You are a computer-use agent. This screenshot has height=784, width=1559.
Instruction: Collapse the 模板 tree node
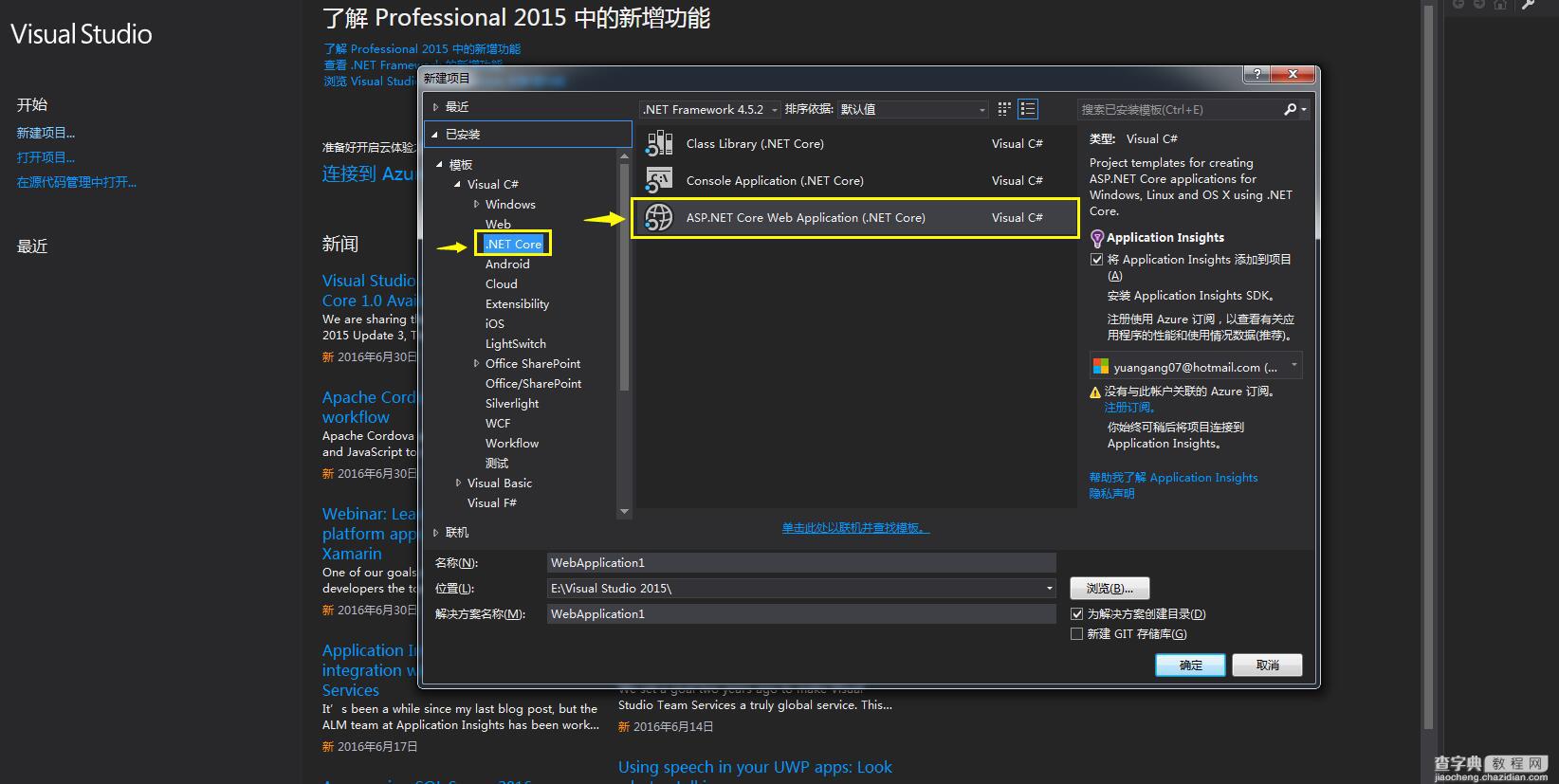440,165
